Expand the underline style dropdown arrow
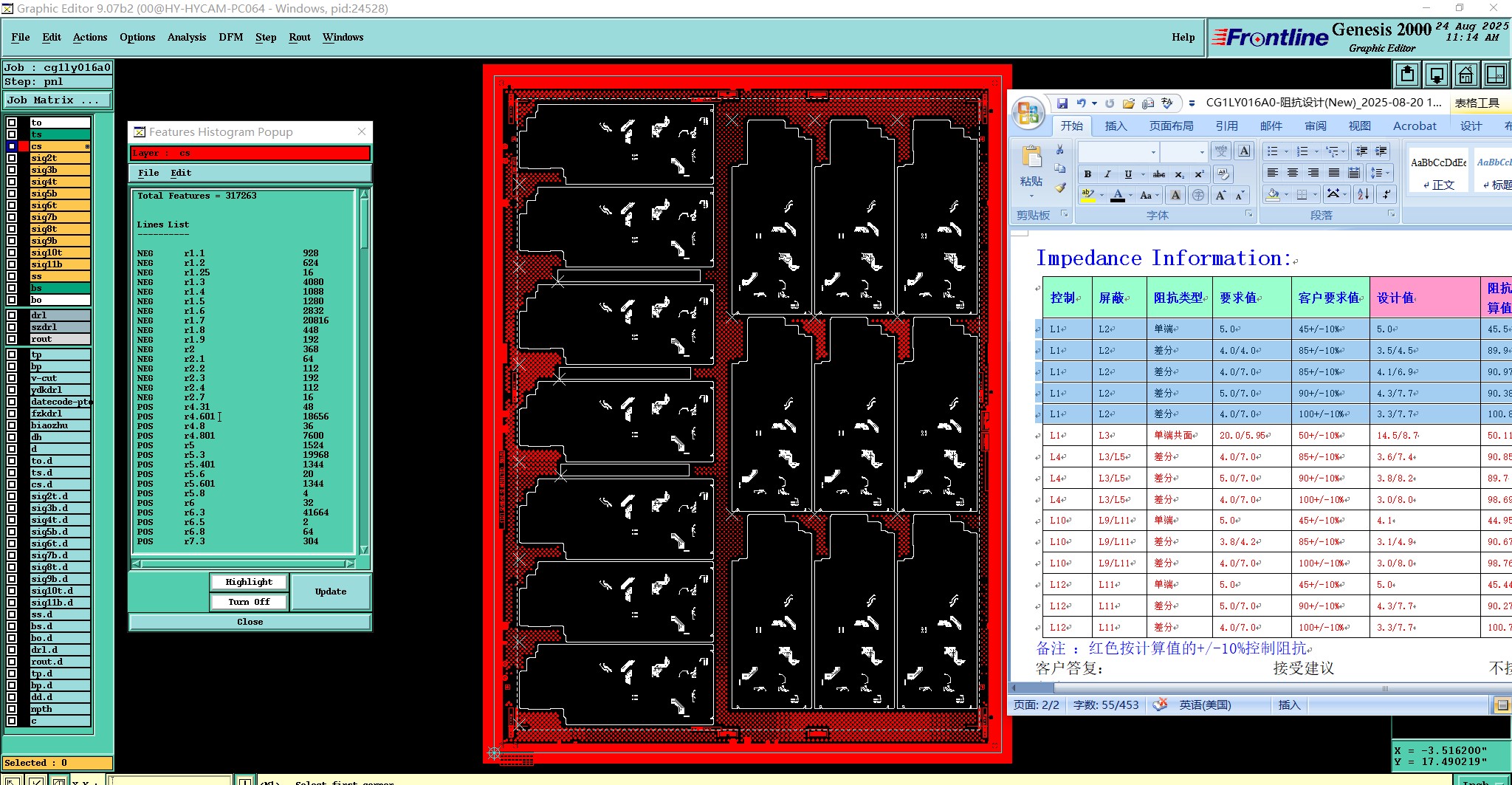The width and height of the screenshot is (1512, 785). point(1143,174)
